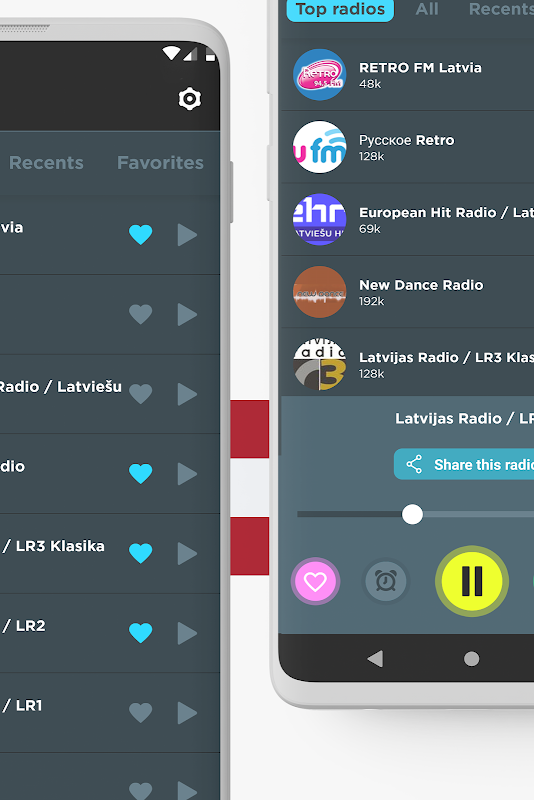Tap the Android home circle button
Image resolution: width=534 pixels, height=800 pixels.
(471, 659)
